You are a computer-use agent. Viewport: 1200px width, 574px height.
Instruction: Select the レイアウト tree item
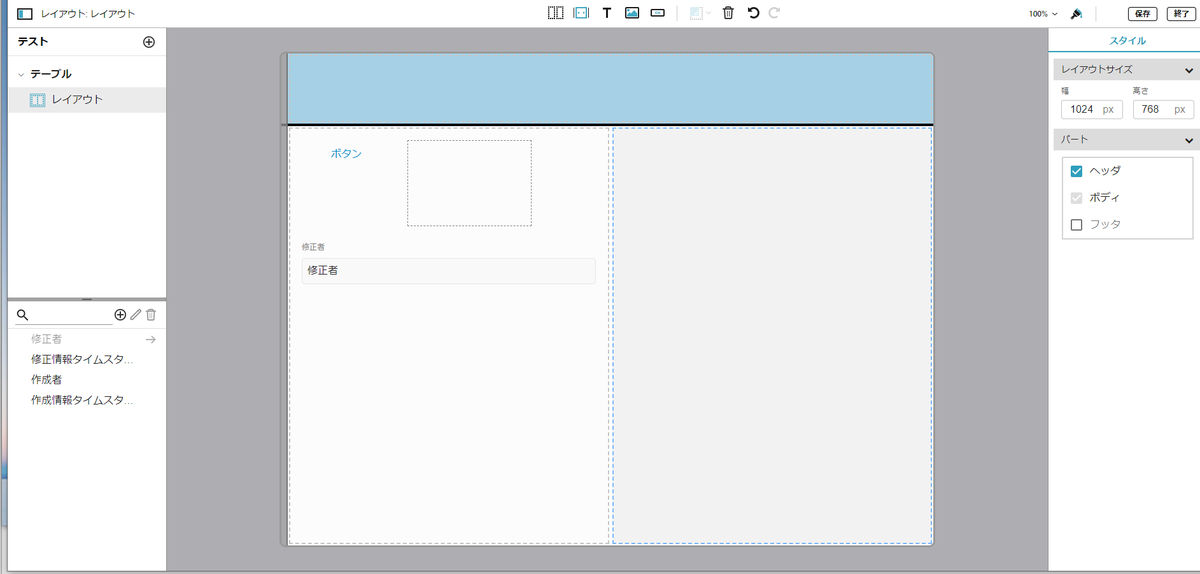[86, 100]
